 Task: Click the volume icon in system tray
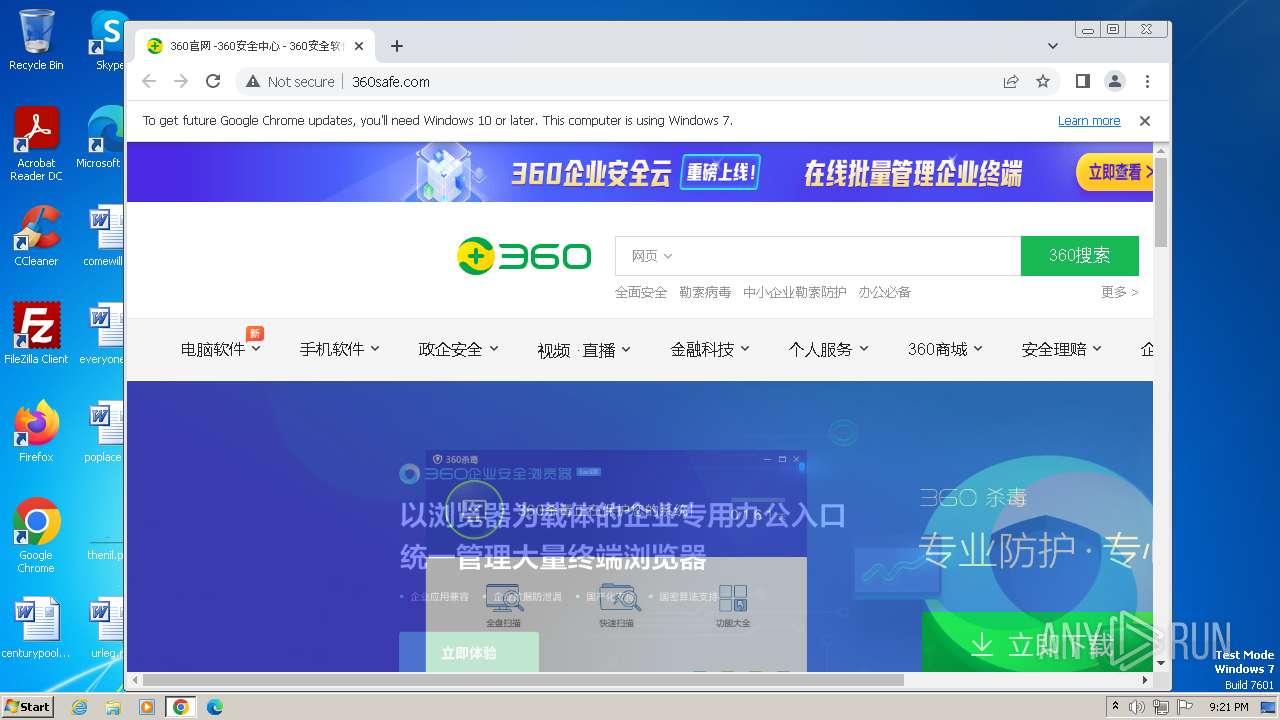pos(1137,707)
